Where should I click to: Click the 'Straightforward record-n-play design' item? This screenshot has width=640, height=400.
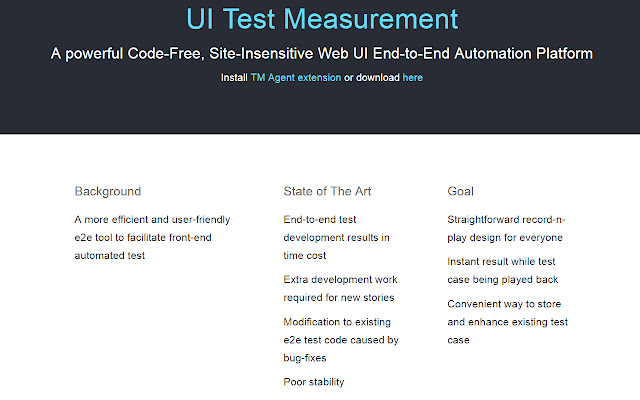pyautogui.click(x=506, y=229)
